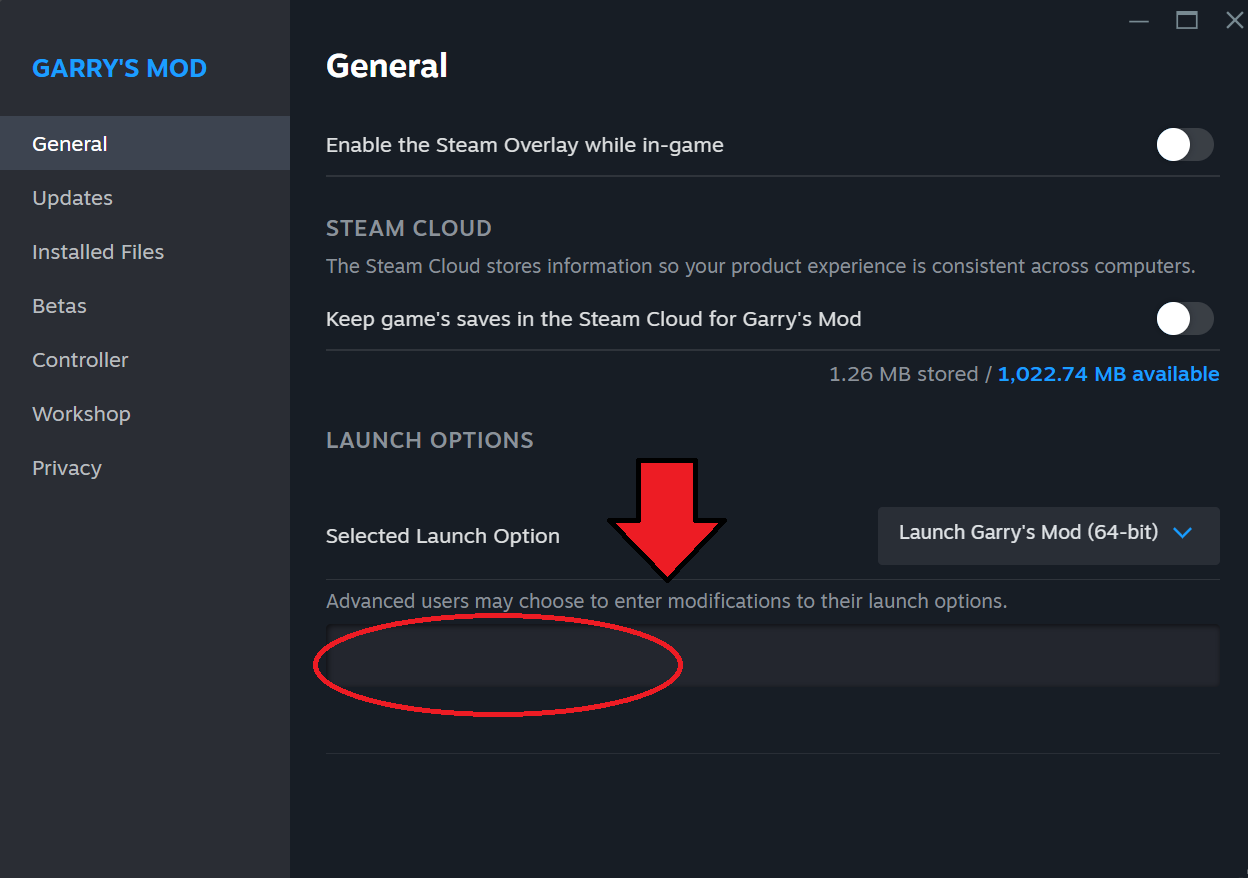Open the Privacy settings section
The height and width of the screenshot is (878, 1248).
[67, 468]
